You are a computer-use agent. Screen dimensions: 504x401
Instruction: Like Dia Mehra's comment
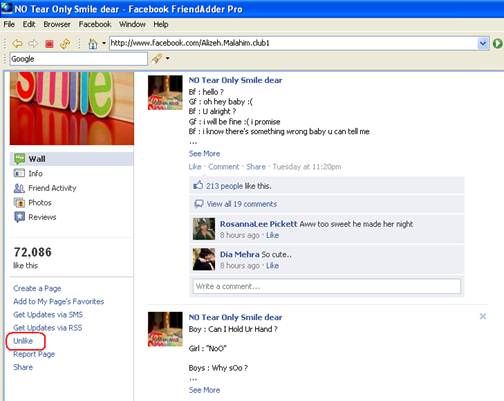(272, 266)
